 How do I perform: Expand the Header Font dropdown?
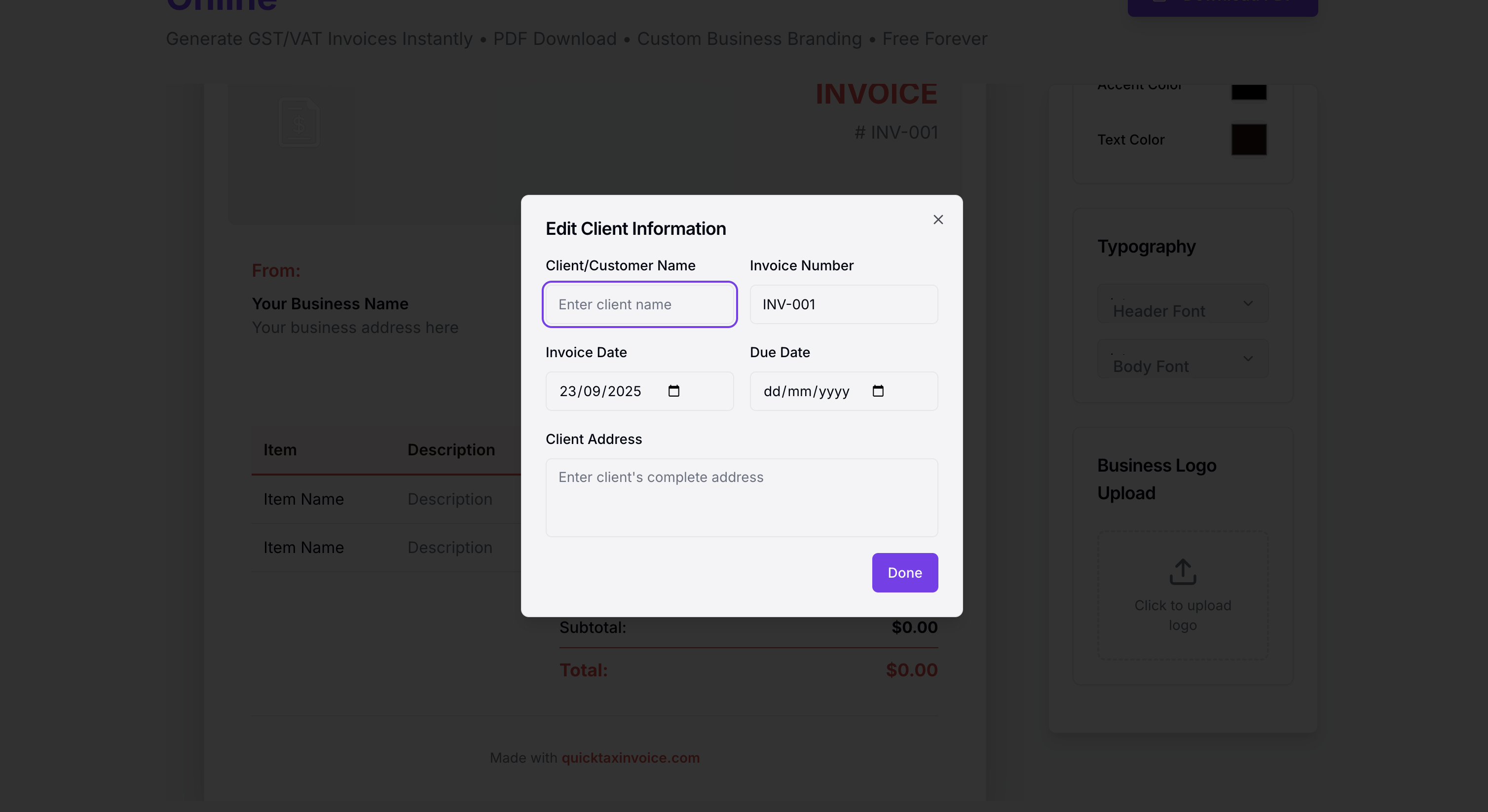point(1183,304)
